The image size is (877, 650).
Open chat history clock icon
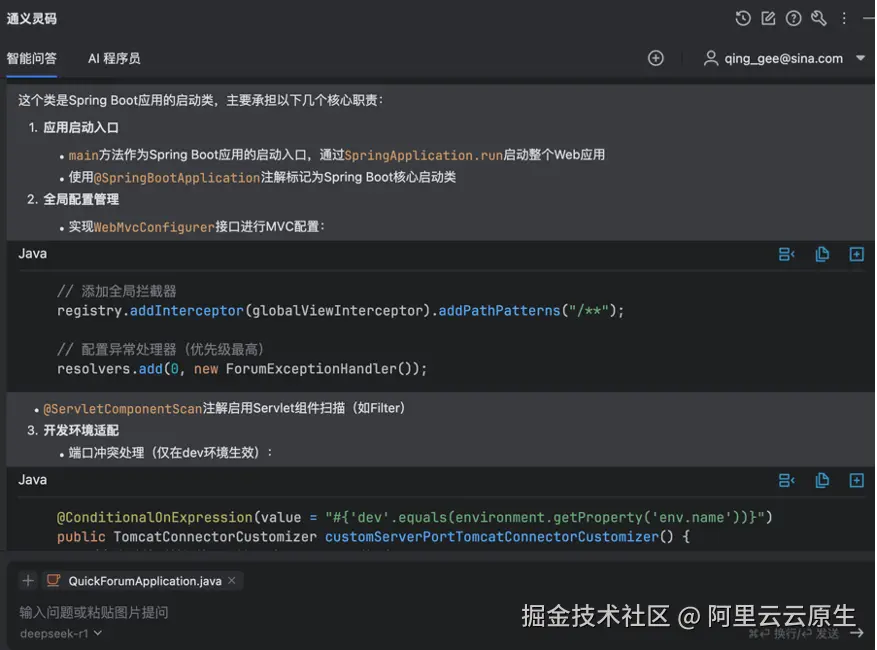[x=743, y=18]
